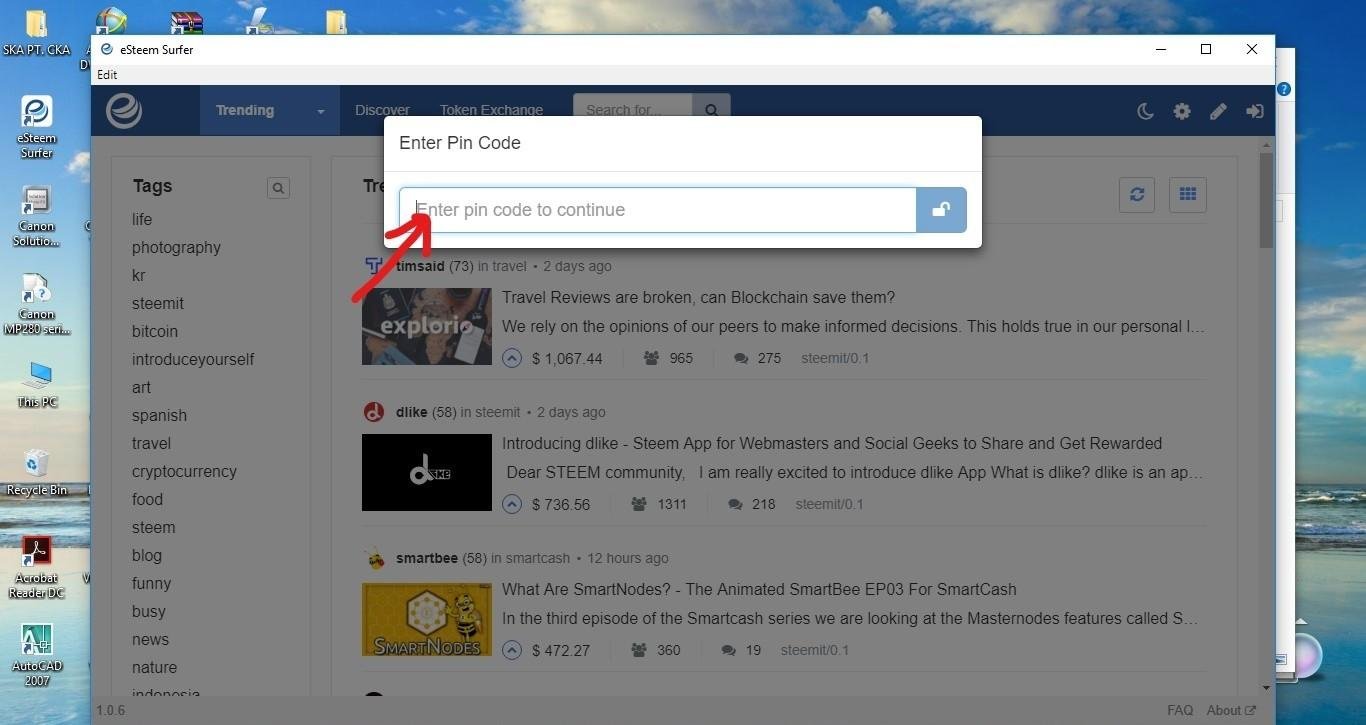The height and width of the screenshot is (725, 1366).
Task: Click dlike's avatar icon
Action: (374, 412)
